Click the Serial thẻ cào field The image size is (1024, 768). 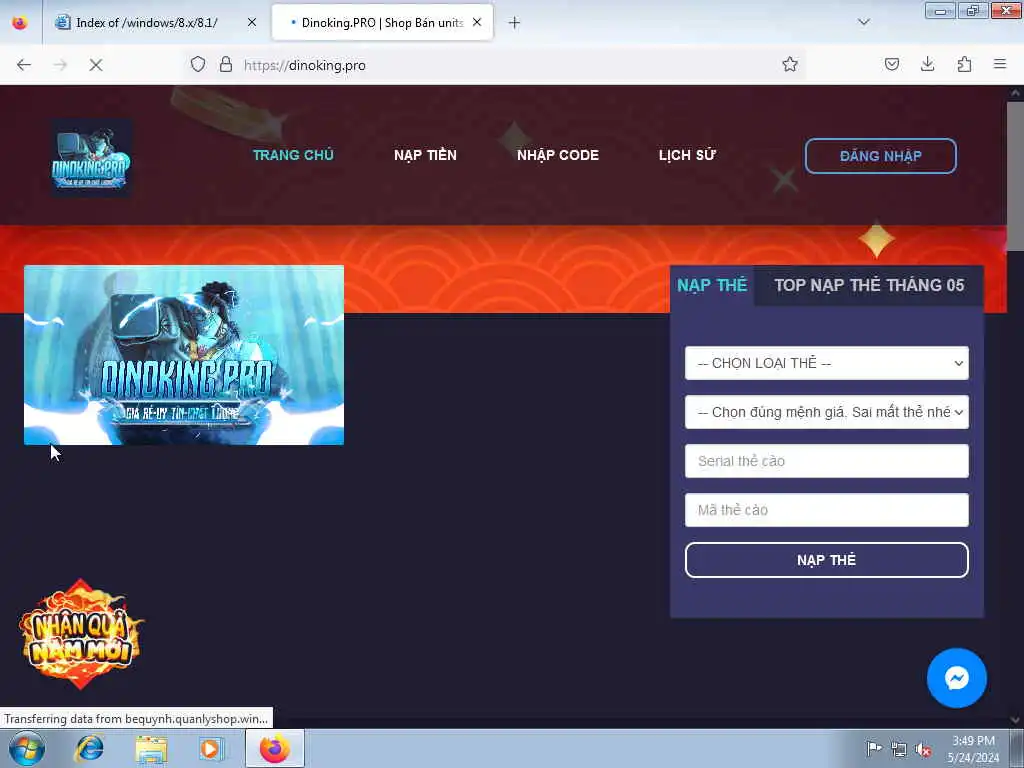click(827, 461)
